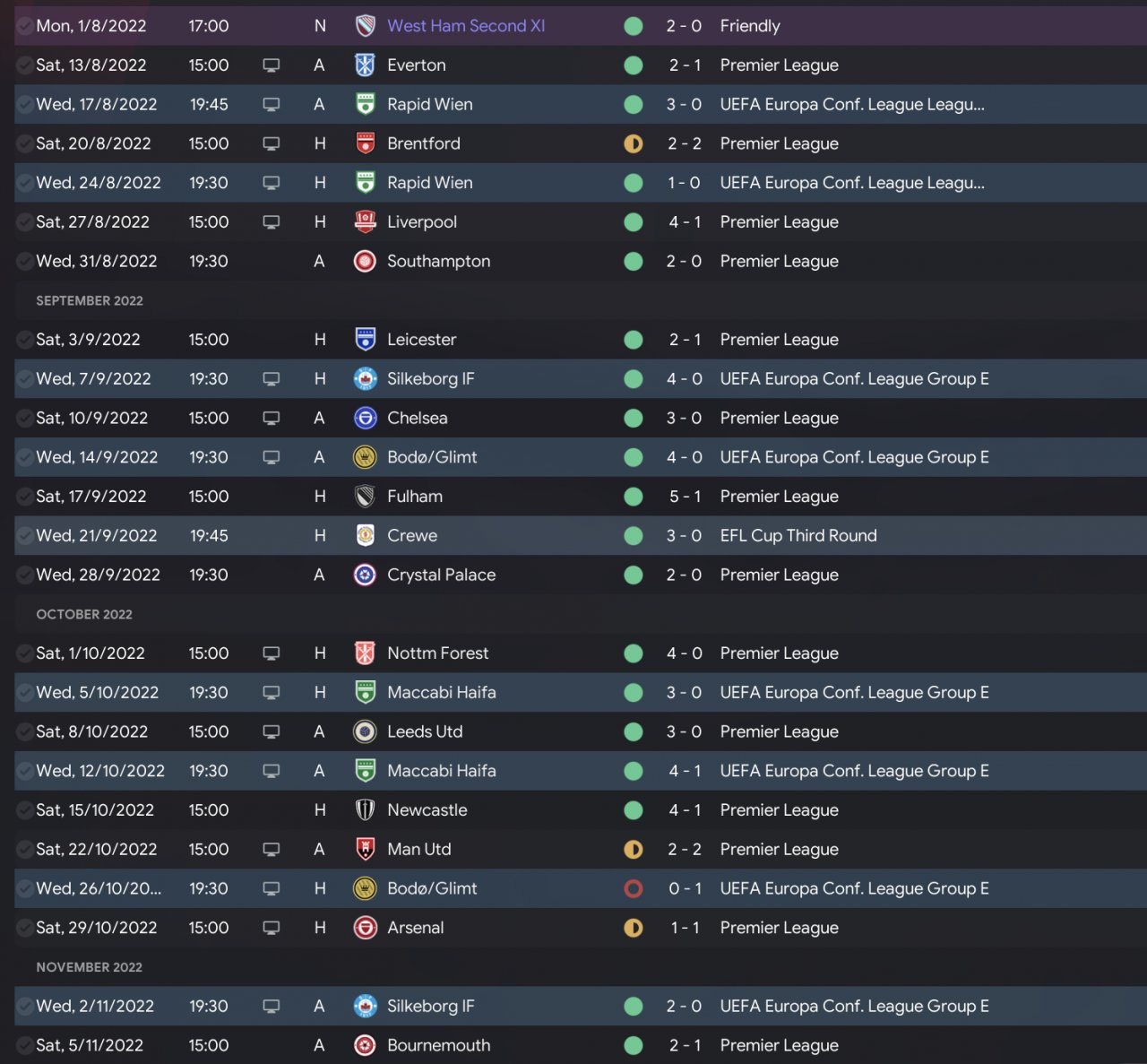Open the West Ham Second XI team link

point(465,26)
